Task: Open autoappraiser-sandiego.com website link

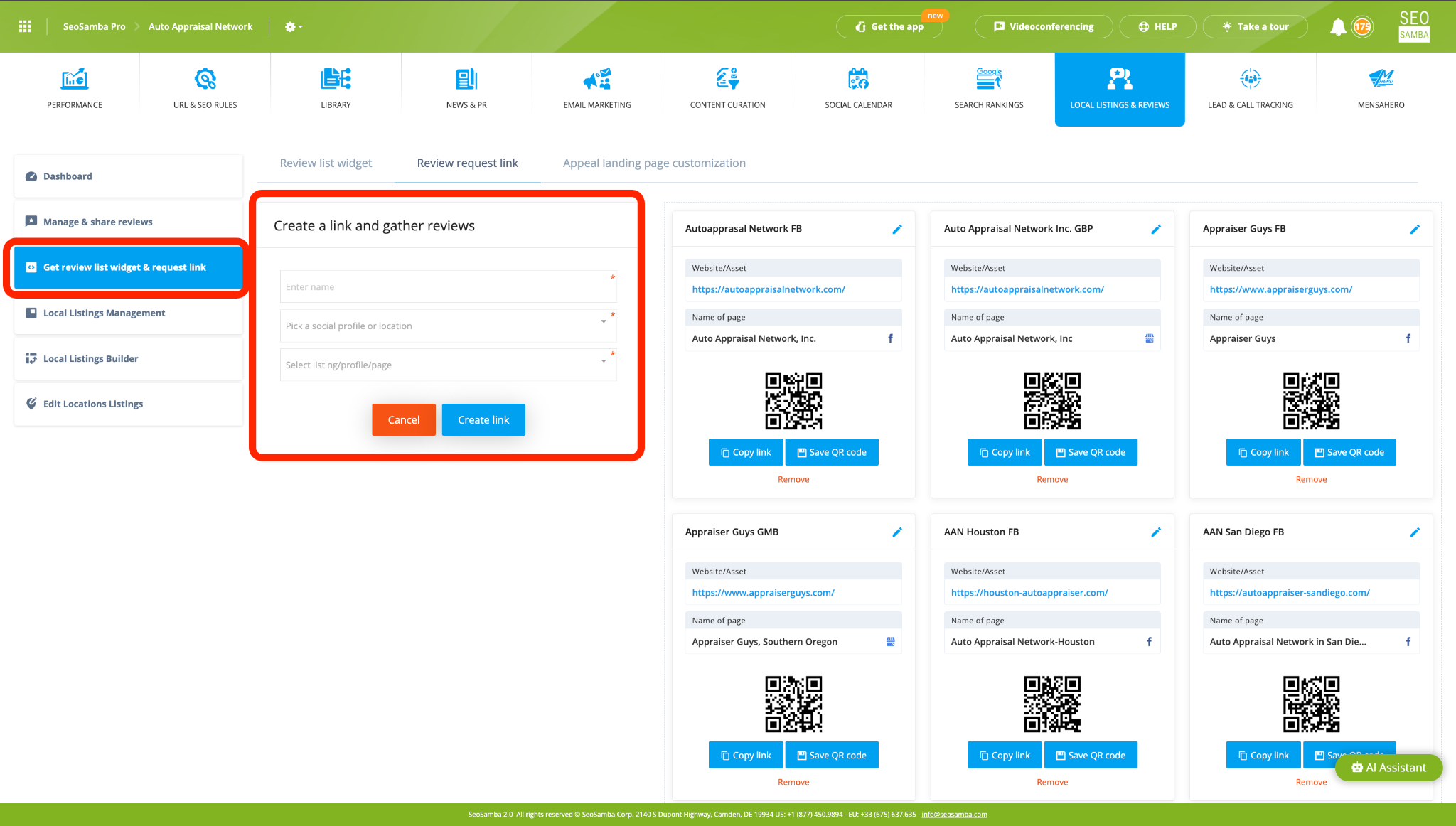Action: 1289,592
